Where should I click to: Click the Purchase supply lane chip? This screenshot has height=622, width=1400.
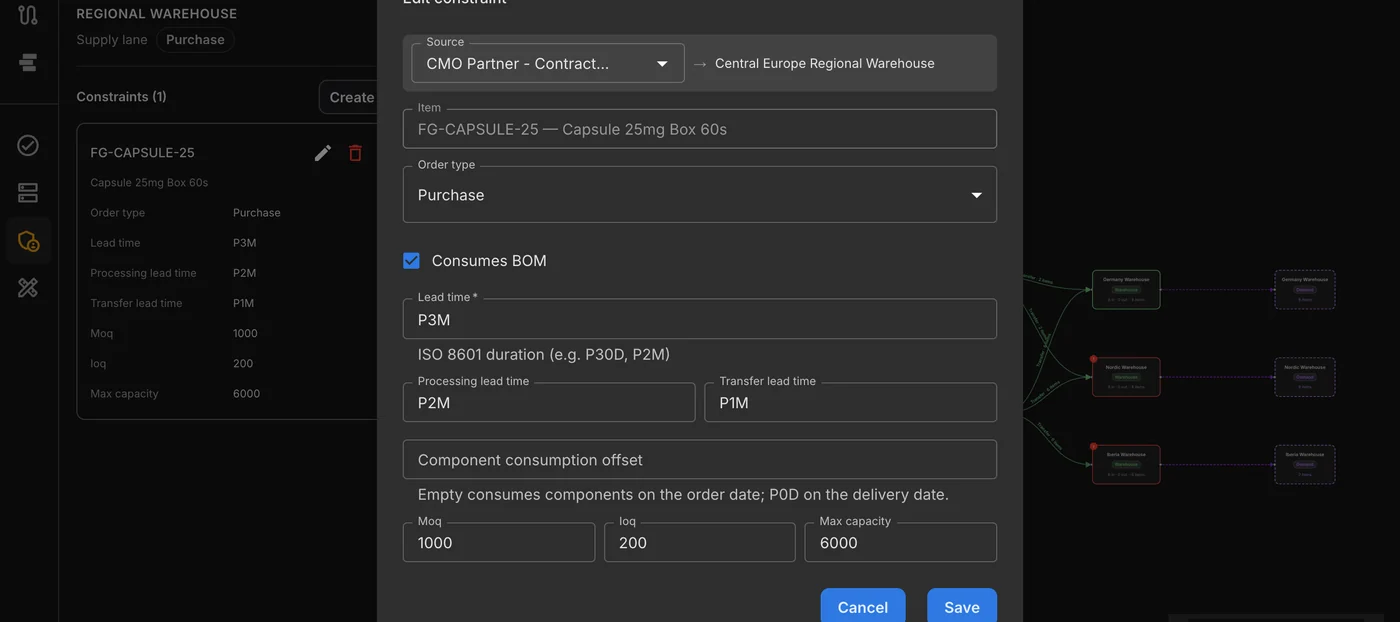point(195,40)
